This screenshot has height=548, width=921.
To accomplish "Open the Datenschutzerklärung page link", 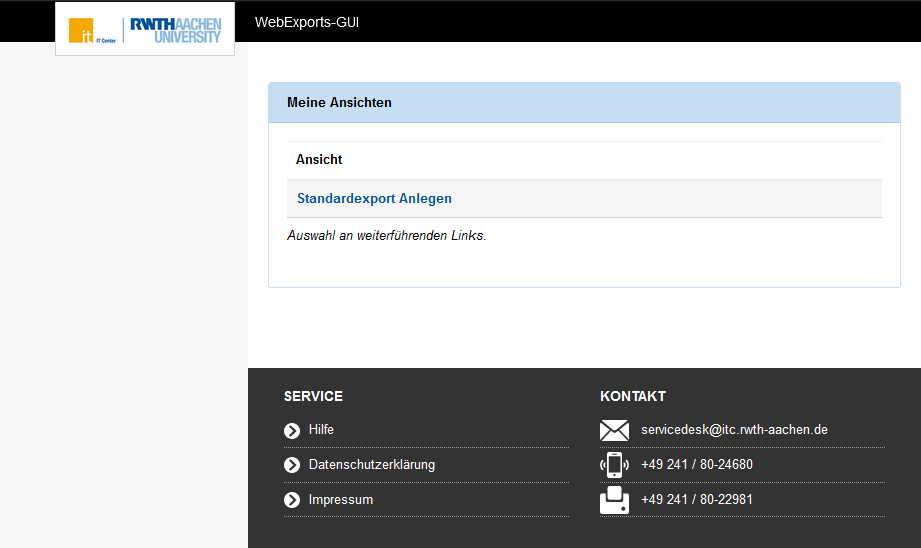I will (x=371, y=465).
